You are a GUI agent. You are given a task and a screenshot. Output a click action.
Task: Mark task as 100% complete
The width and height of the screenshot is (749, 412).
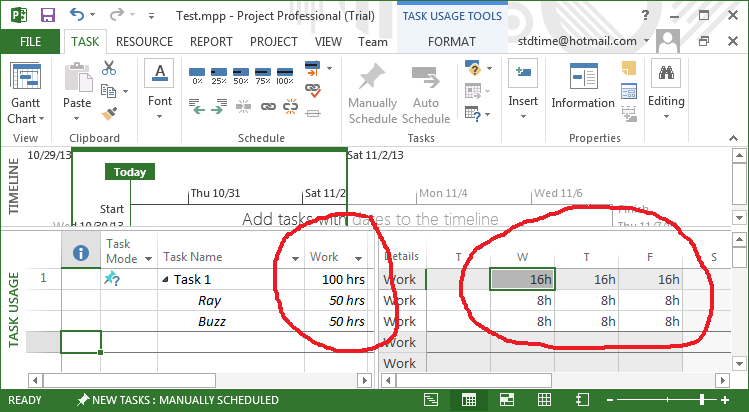(x=285, y=75)
